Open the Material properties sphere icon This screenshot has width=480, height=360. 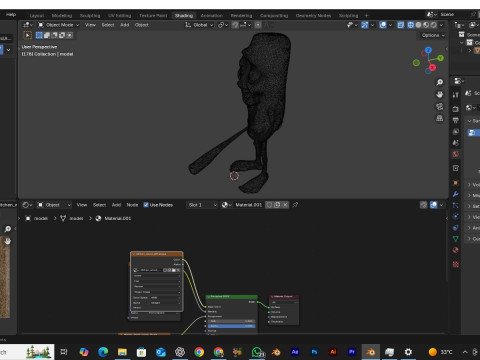(x=456, y=250)
